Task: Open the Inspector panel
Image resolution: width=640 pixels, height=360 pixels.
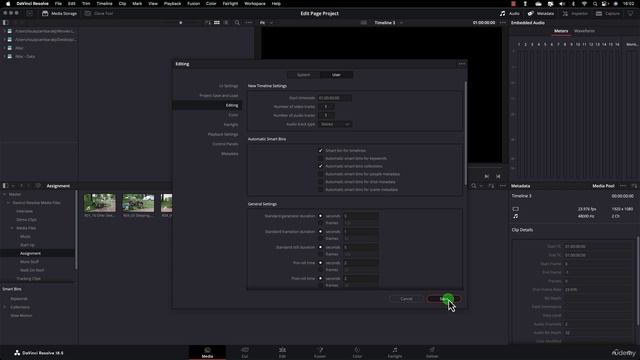Action: [x=575, y=13]
